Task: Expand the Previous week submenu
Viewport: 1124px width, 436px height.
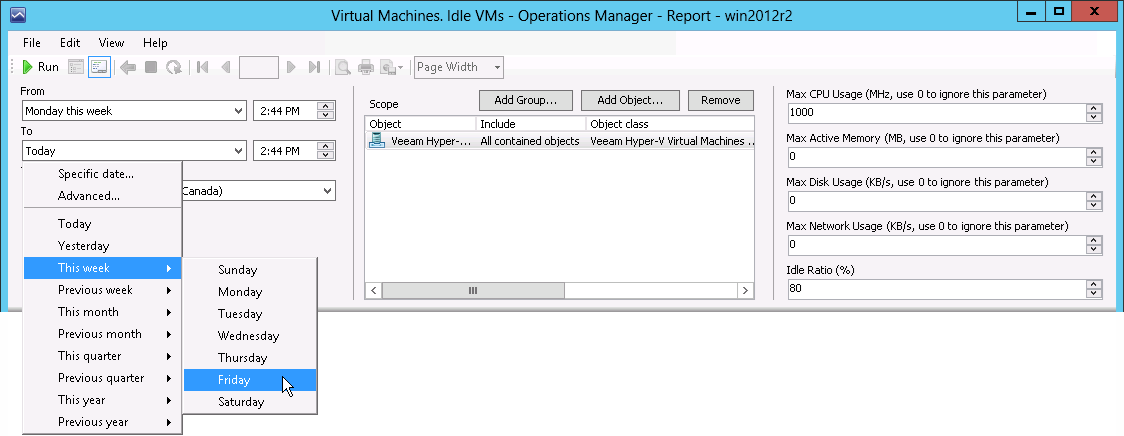Action: click(103, 290)
